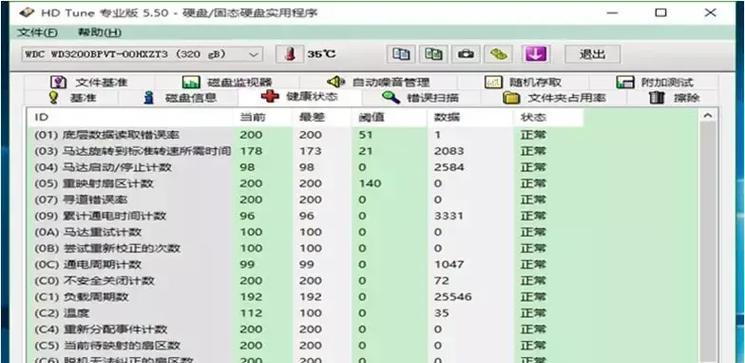Switch to the 错误扫描 tab
Image resolution: width=745 pixels, height=363 pixels.
[421, 98]
